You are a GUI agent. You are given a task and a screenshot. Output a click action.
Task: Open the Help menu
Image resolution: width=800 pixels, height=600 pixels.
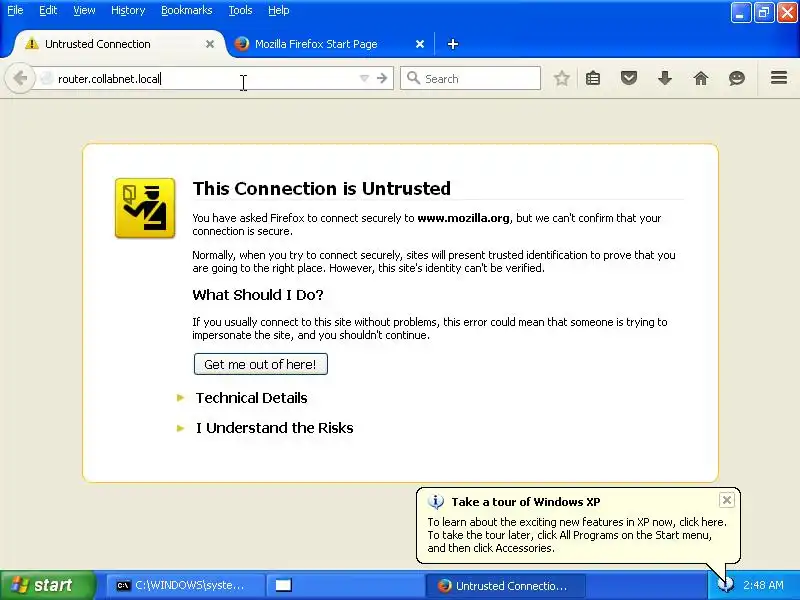click(279, 10)
